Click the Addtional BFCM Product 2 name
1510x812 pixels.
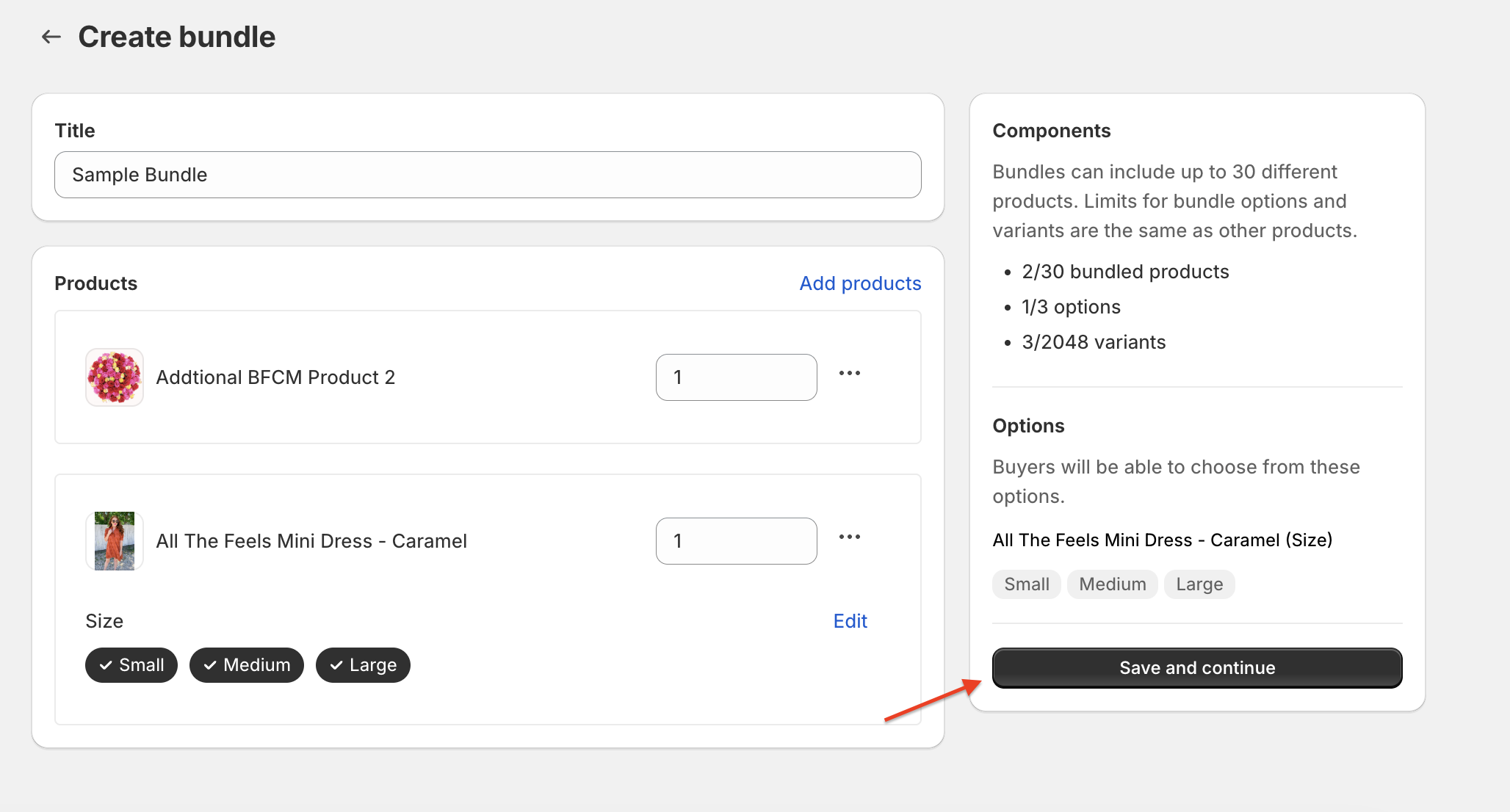click(x=275, y=377)
